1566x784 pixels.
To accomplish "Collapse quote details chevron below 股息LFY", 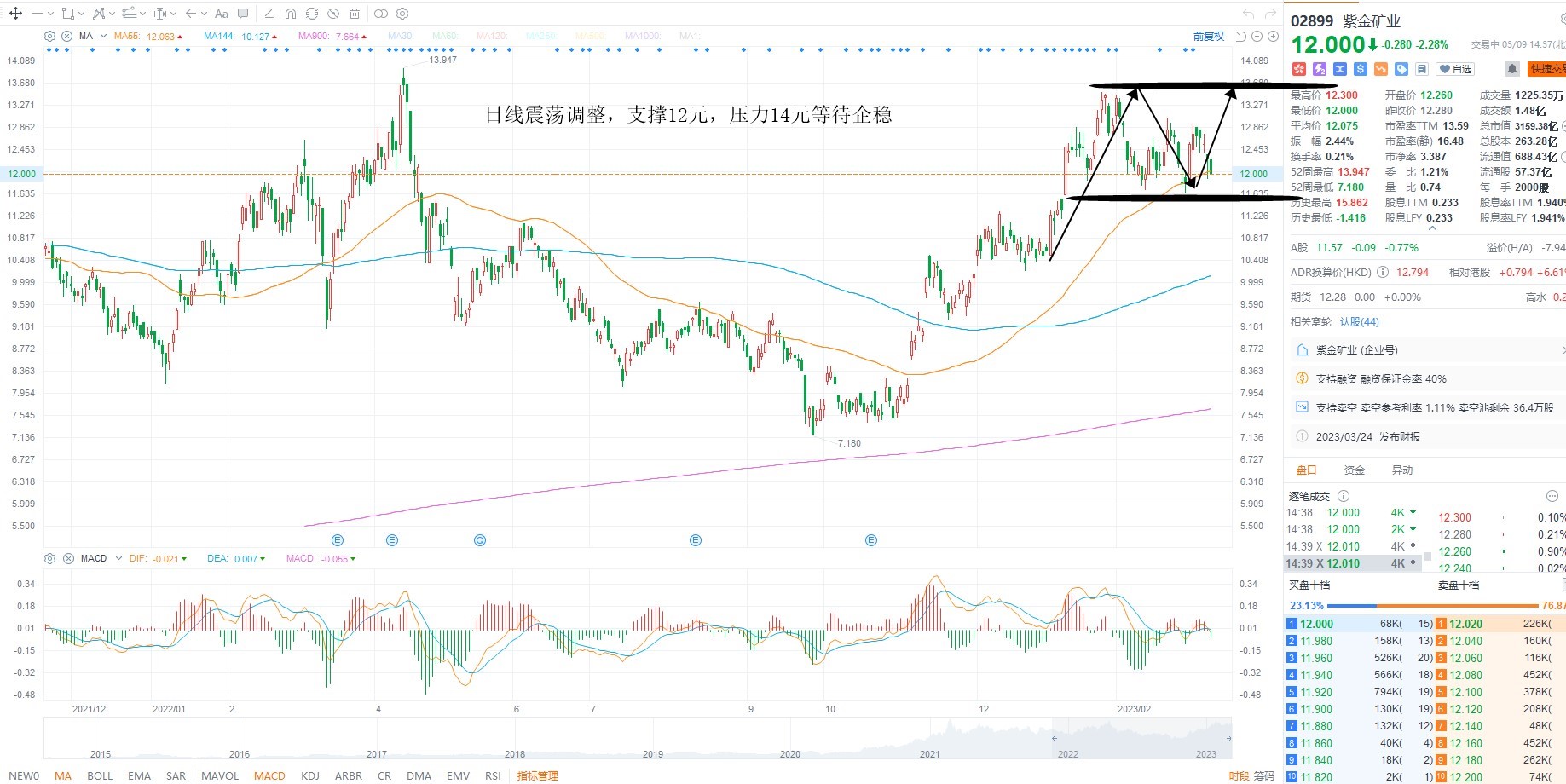I will pos(1432,228).
